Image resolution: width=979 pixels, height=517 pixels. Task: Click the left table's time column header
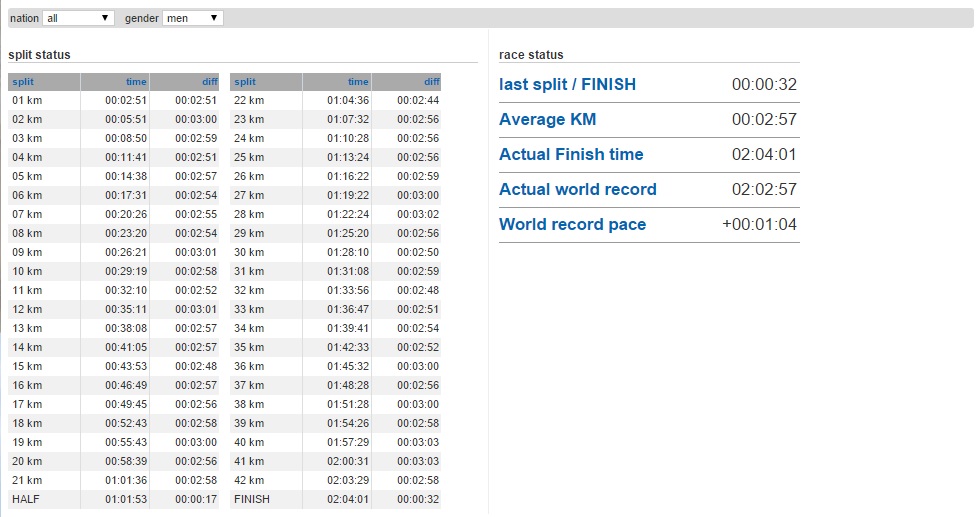tap(136, 82)
